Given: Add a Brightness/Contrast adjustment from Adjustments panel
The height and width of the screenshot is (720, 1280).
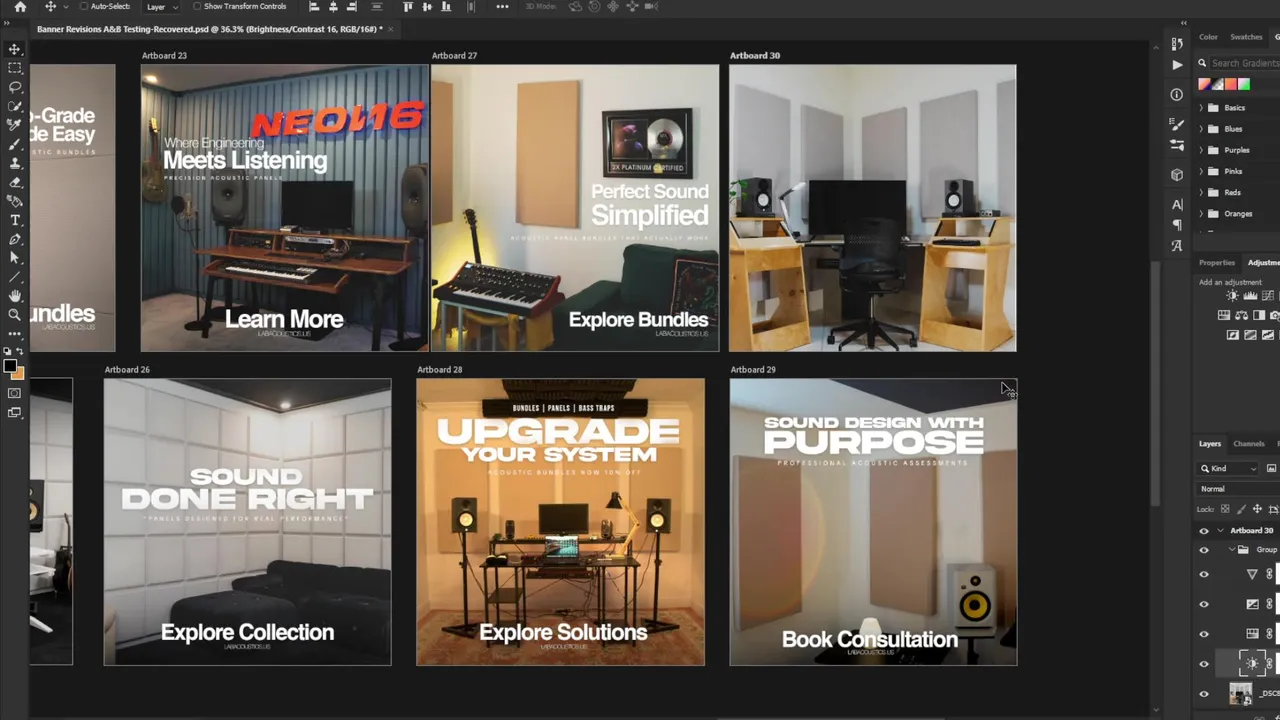Looking at the screenshot, I should [x=1233, y=295].
